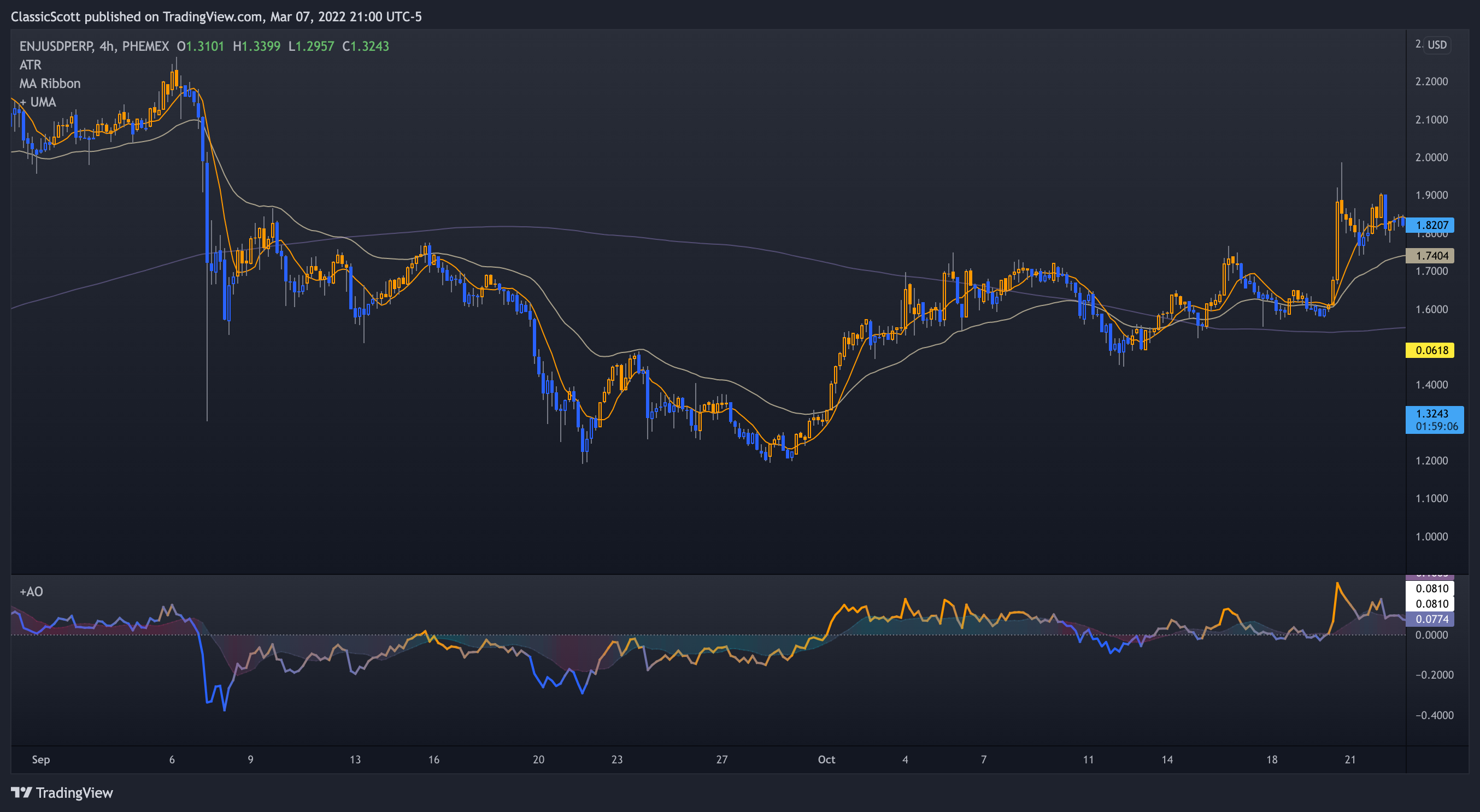This screenshot has width=1480, height=812.
Task: Click the close value C1.3243
Action: (x=366, y=46)
